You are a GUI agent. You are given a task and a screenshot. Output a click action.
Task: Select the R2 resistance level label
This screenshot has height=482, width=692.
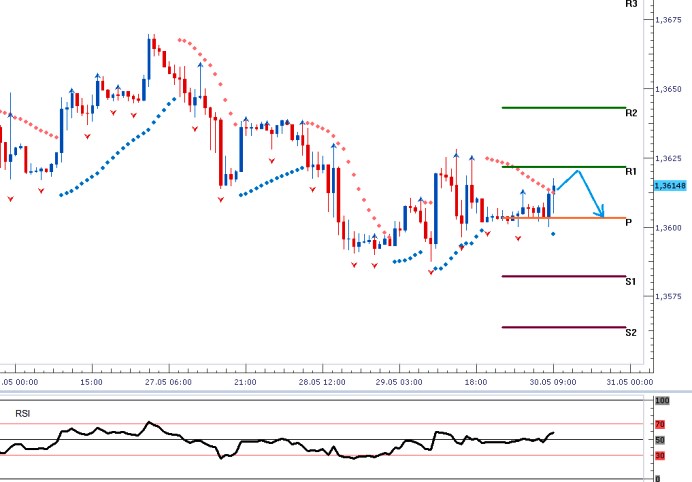click(631, 113)
